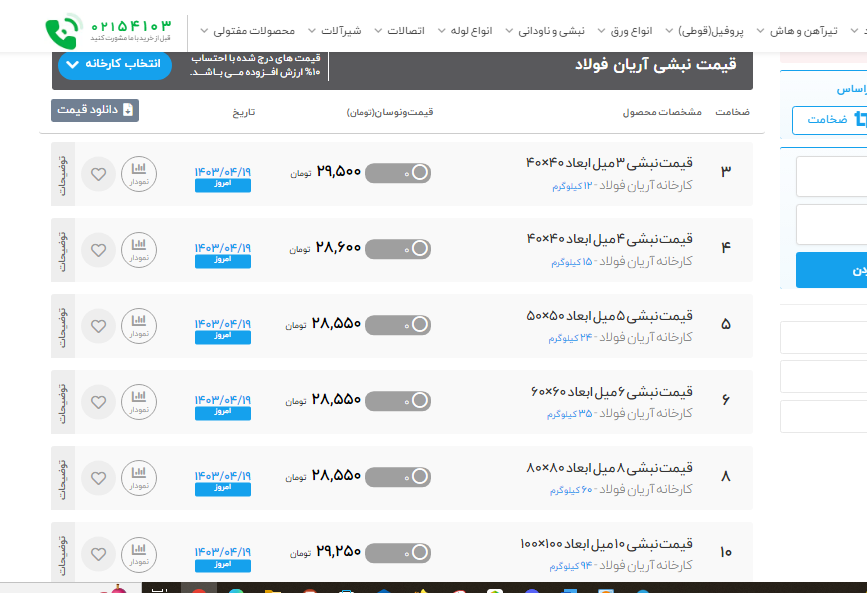Open the نمودار chart icon for the 8mm 80×80 angle
The image size is (867, 593).
139,478
